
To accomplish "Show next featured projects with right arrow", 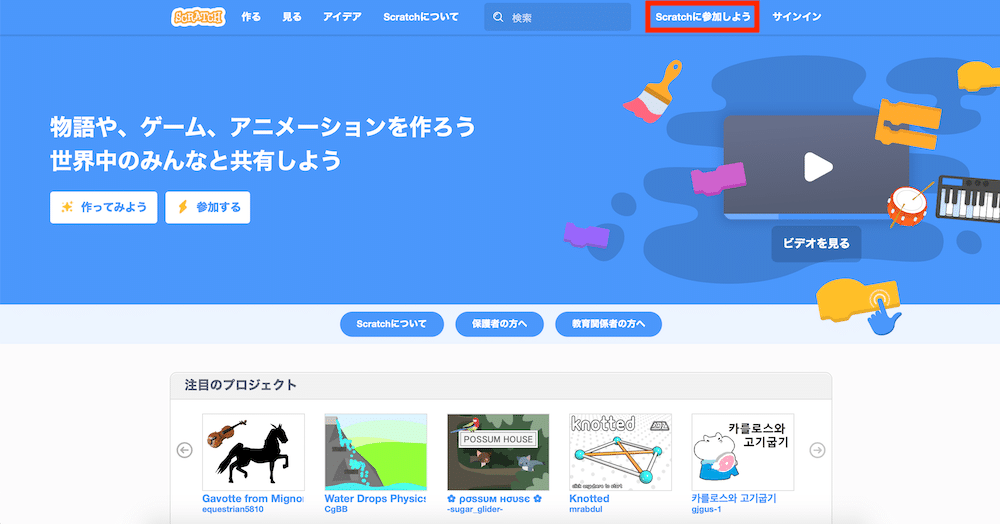I will click(817, 450).
